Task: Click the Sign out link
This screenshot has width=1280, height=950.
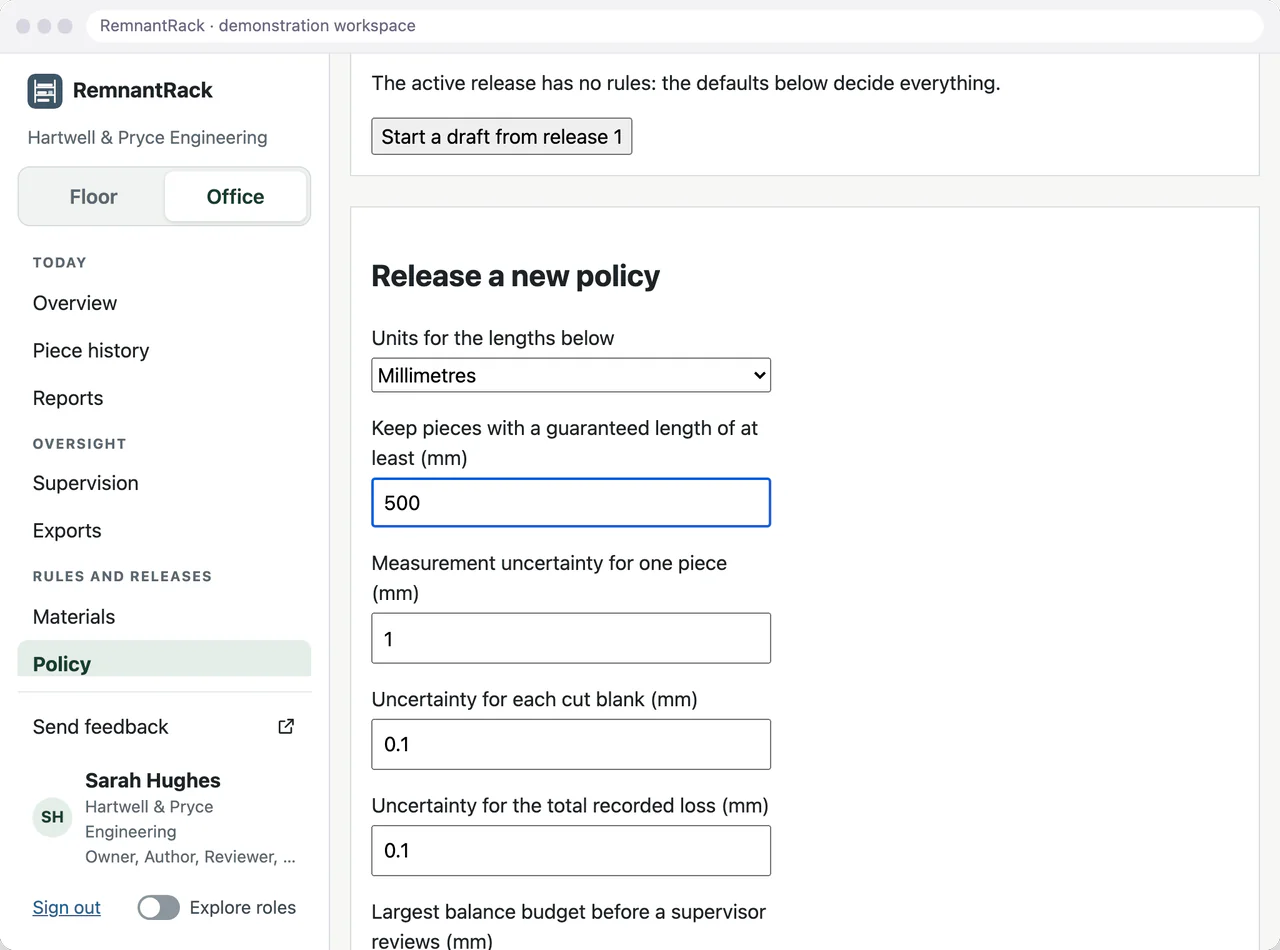Action: [x=67, y=907]
